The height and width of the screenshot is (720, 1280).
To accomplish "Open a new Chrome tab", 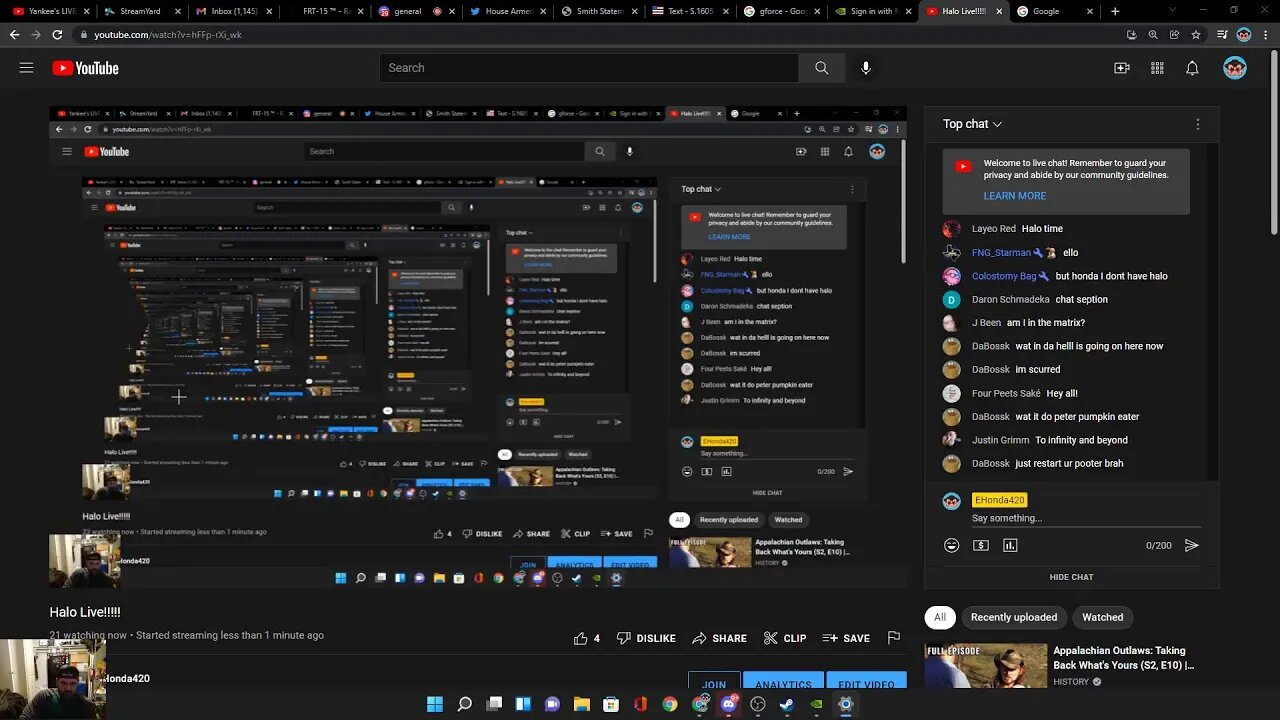I will [1115, 11].
